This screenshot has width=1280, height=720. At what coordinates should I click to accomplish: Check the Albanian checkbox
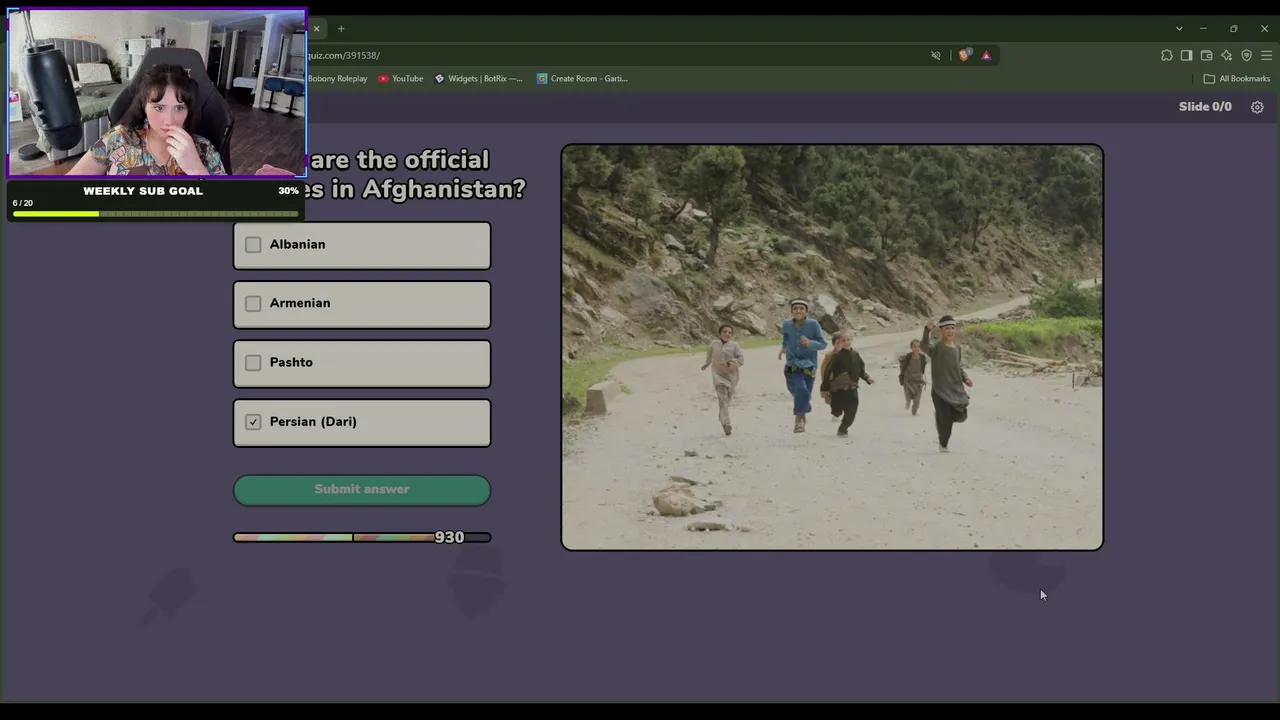253,245
